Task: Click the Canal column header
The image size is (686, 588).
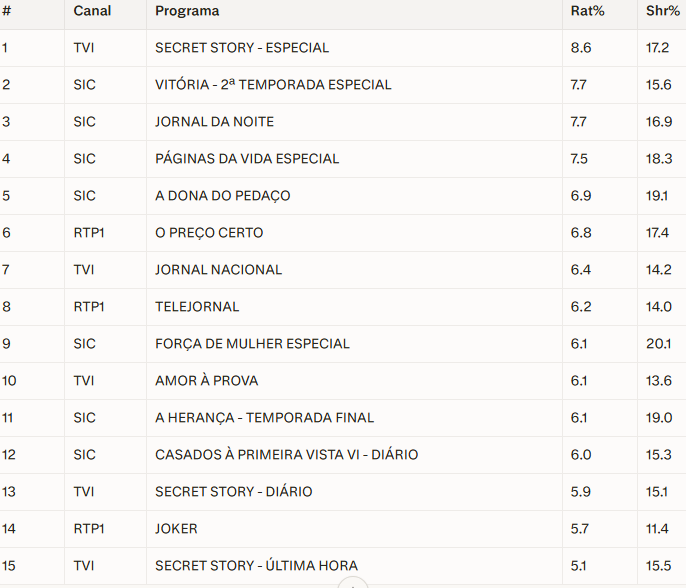Action: click(x=92, y=11)
